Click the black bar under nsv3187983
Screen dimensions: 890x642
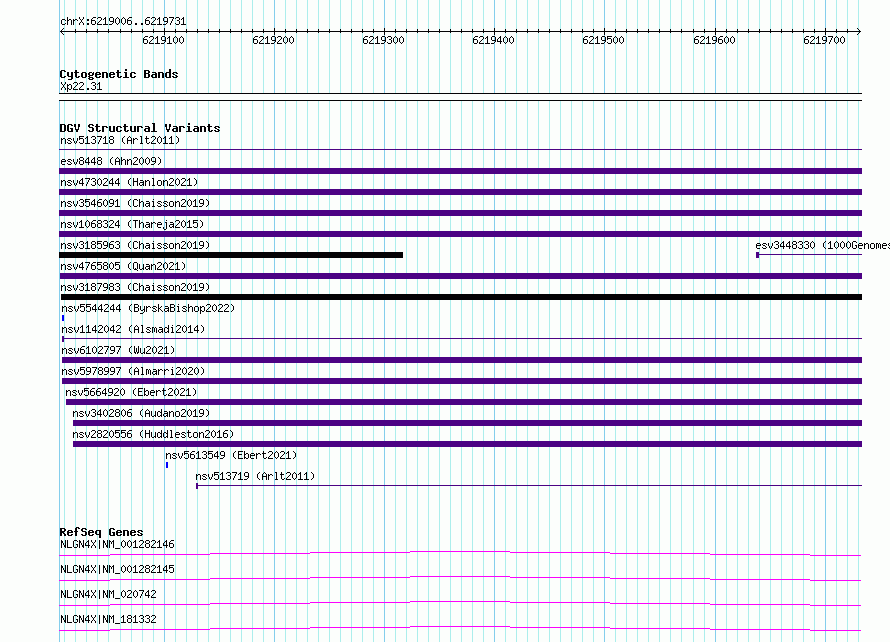coord(461,297)
